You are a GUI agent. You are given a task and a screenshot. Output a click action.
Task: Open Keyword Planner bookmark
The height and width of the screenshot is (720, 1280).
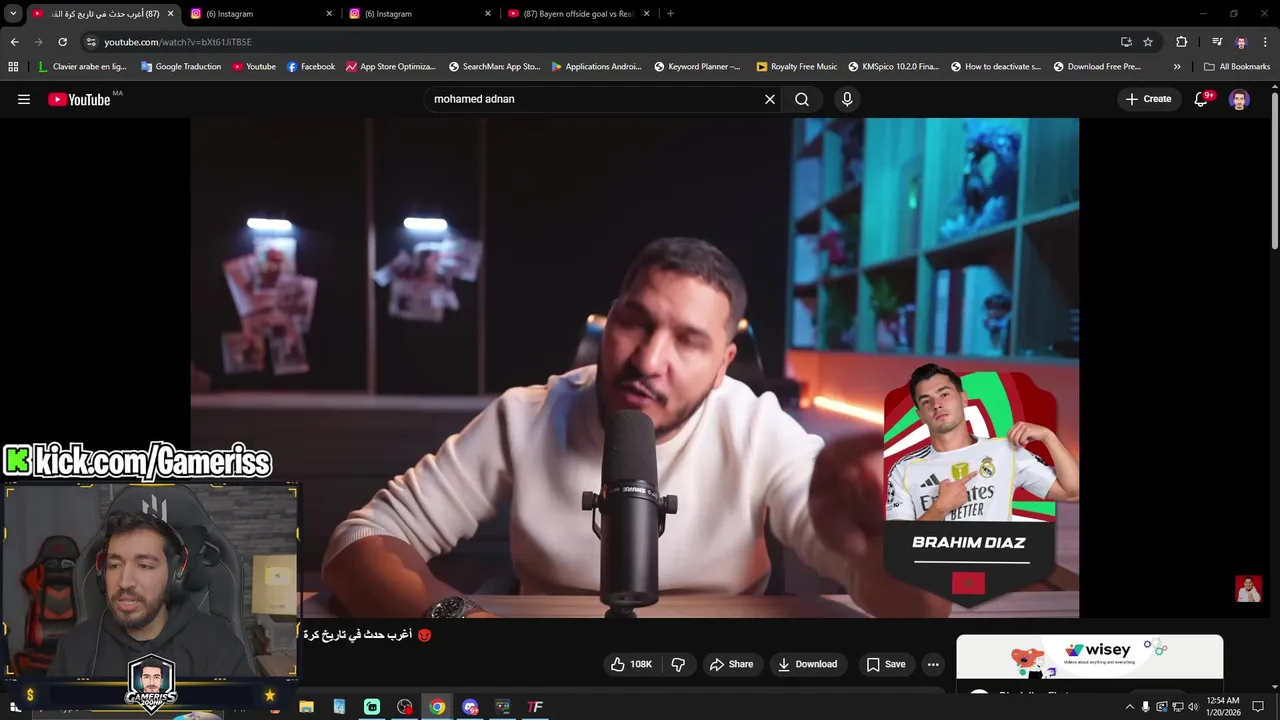pyautogui.click(x=697, y=67)
